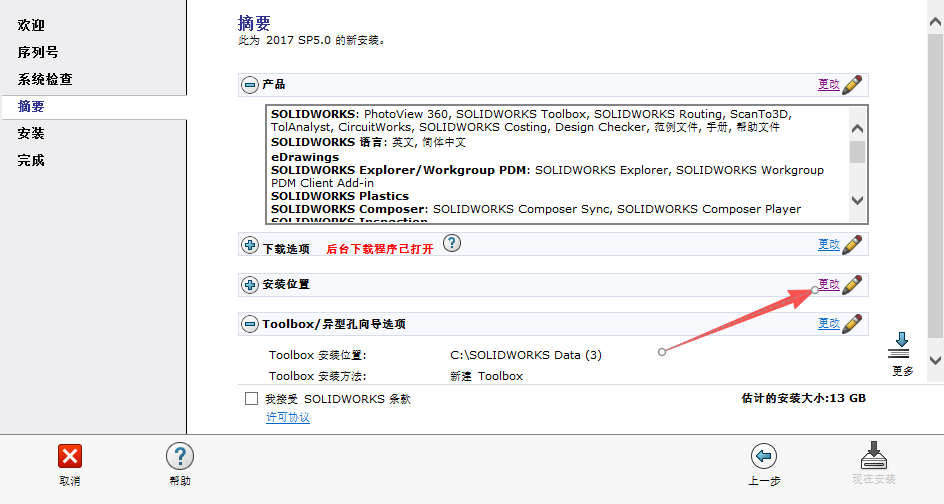Click the Toolbox 安装方法 label
Screen dimensions: 944x504
pos(317,376)
